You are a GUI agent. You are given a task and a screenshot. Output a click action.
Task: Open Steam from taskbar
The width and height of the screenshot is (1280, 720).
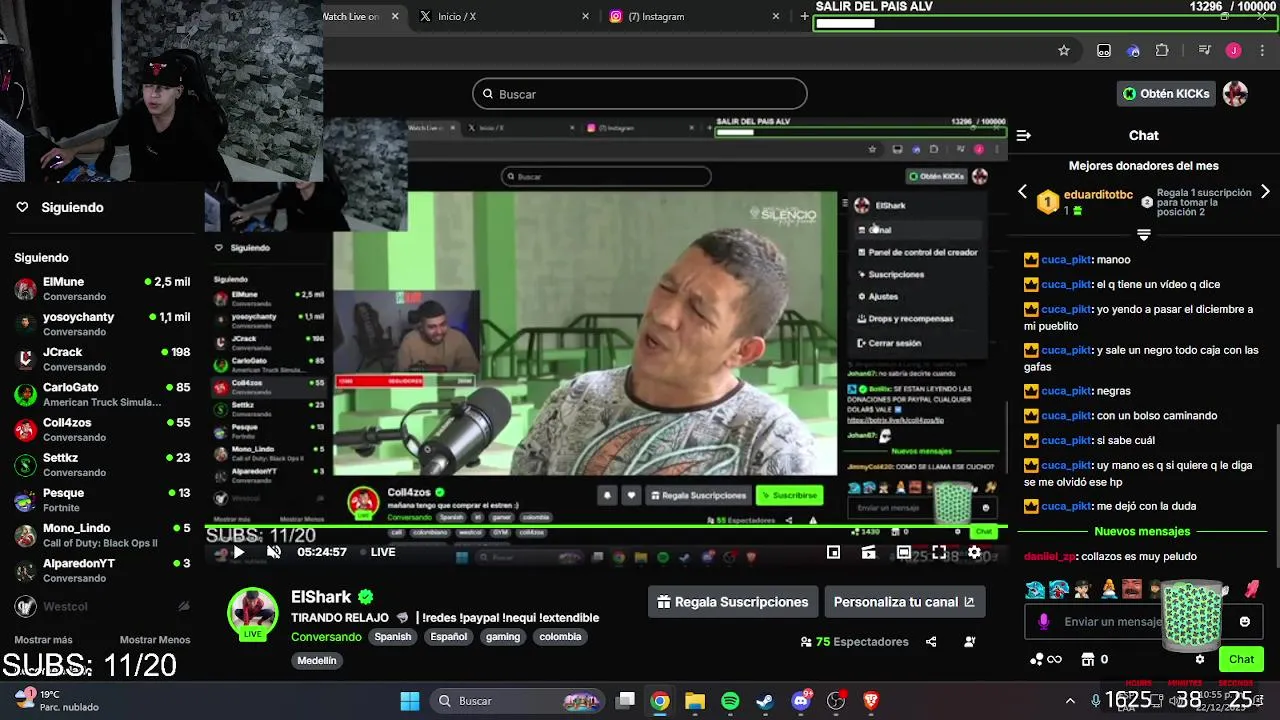click(765, 701)
